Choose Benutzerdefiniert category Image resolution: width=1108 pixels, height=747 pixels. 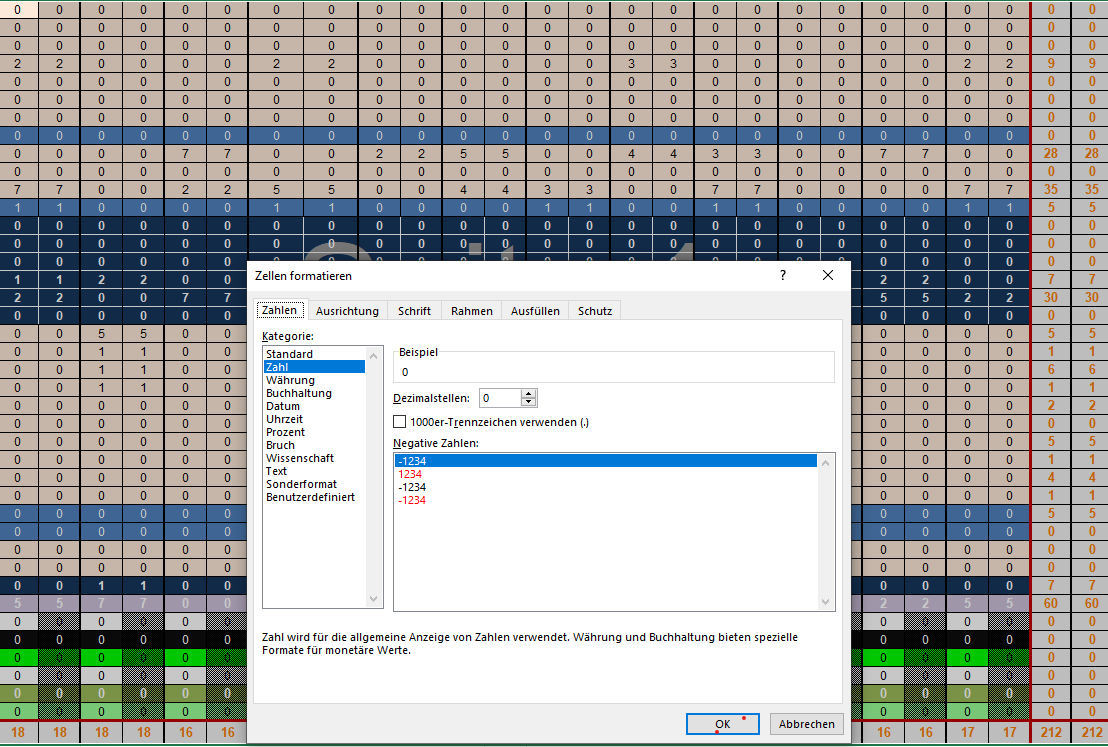310,498
